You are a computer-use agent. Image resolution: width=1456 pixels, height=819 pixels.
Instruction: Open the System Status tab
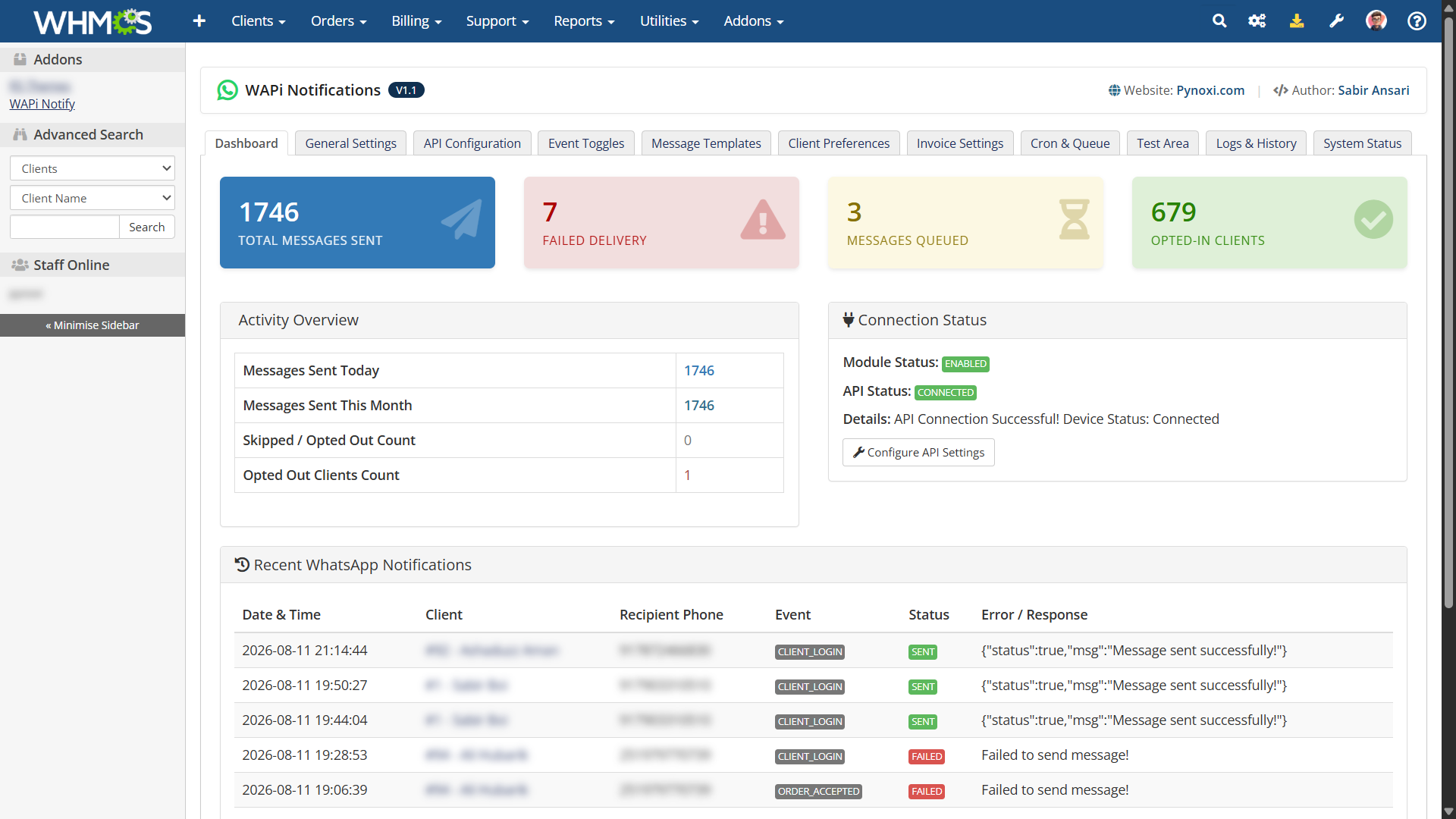pyautogui.click(x=1363, y=143)
